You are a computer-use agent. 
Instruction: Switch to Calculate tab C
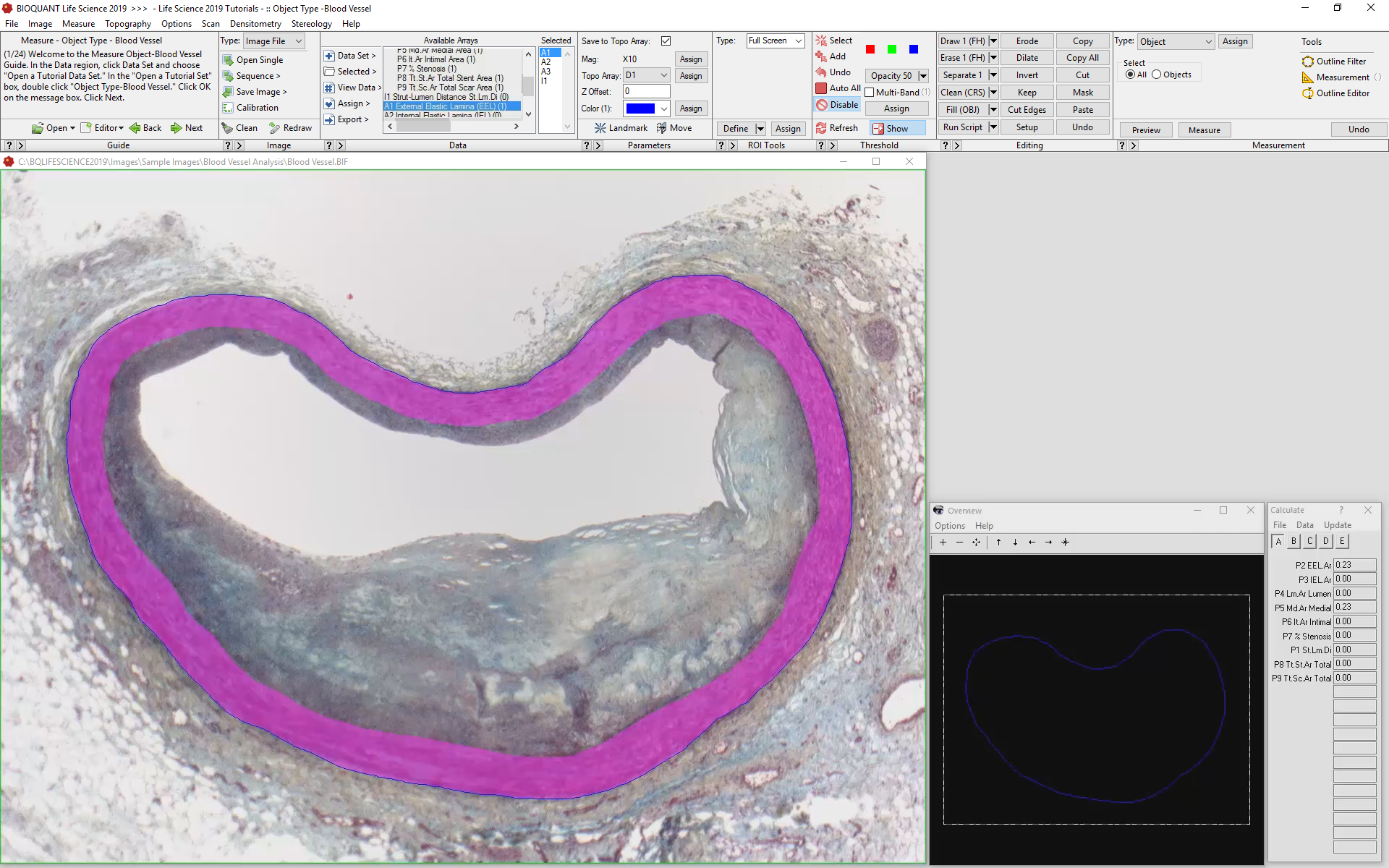pyautogui.click(x=1309, y=541)
